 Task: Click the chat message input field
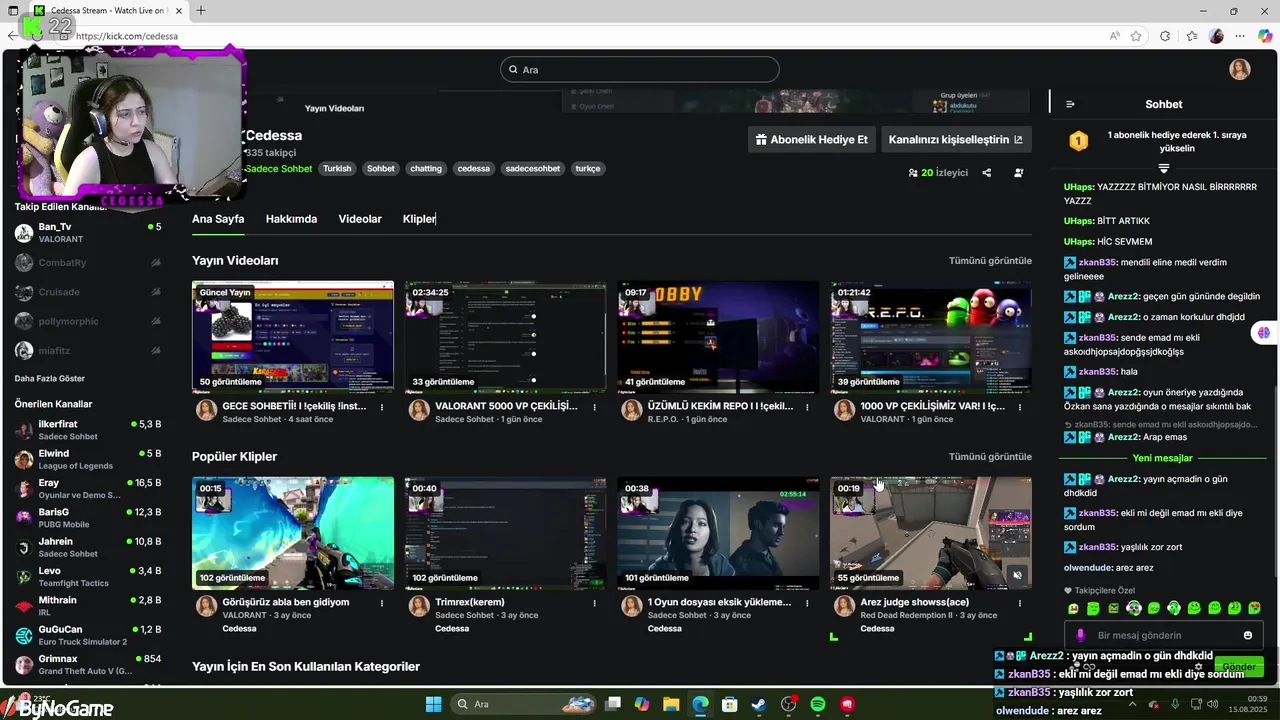(1165, 635)
